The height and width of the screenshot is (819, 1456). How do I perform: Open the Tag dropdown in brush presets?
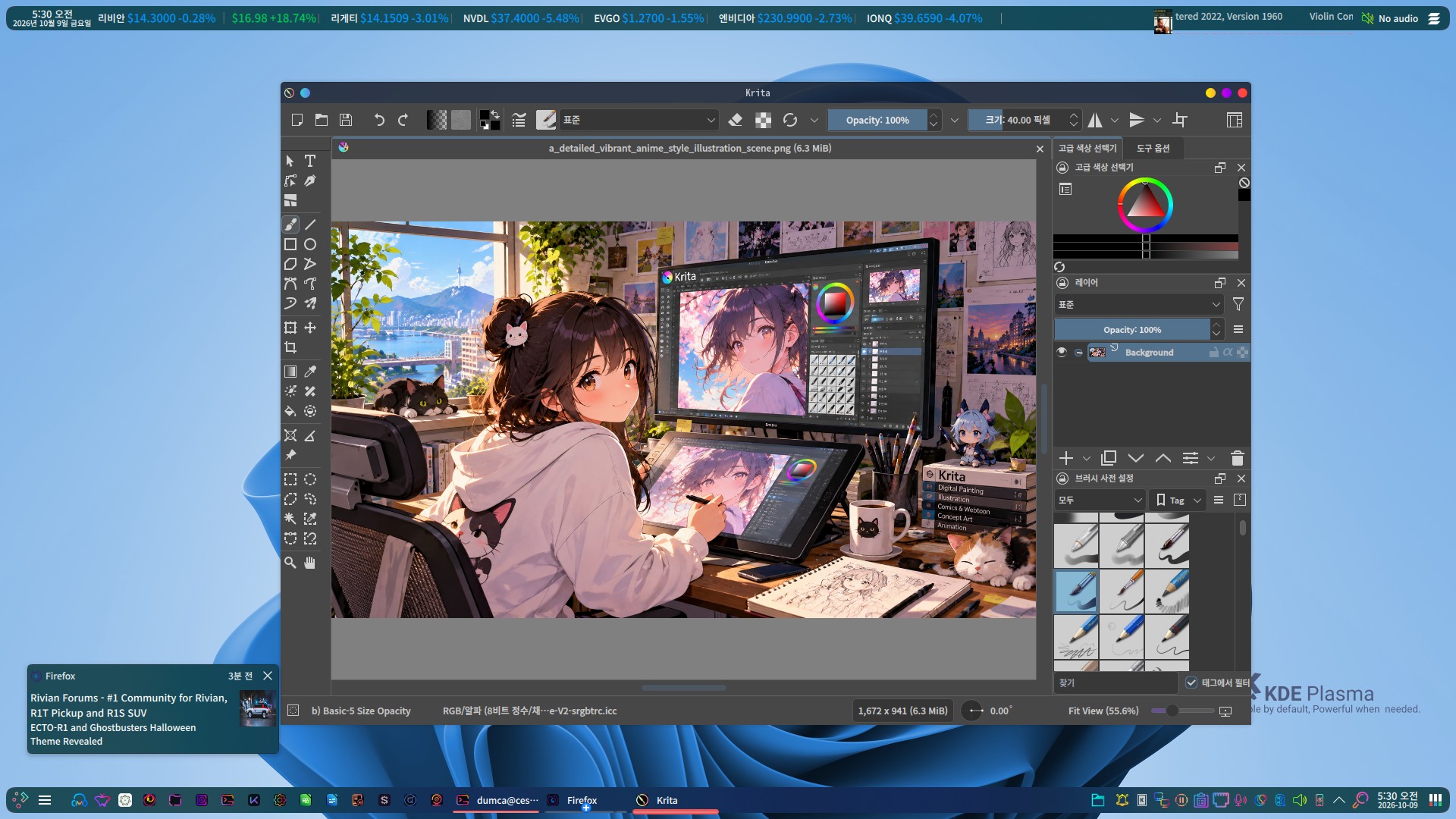pyautogui.click(x=1178, y=500)
